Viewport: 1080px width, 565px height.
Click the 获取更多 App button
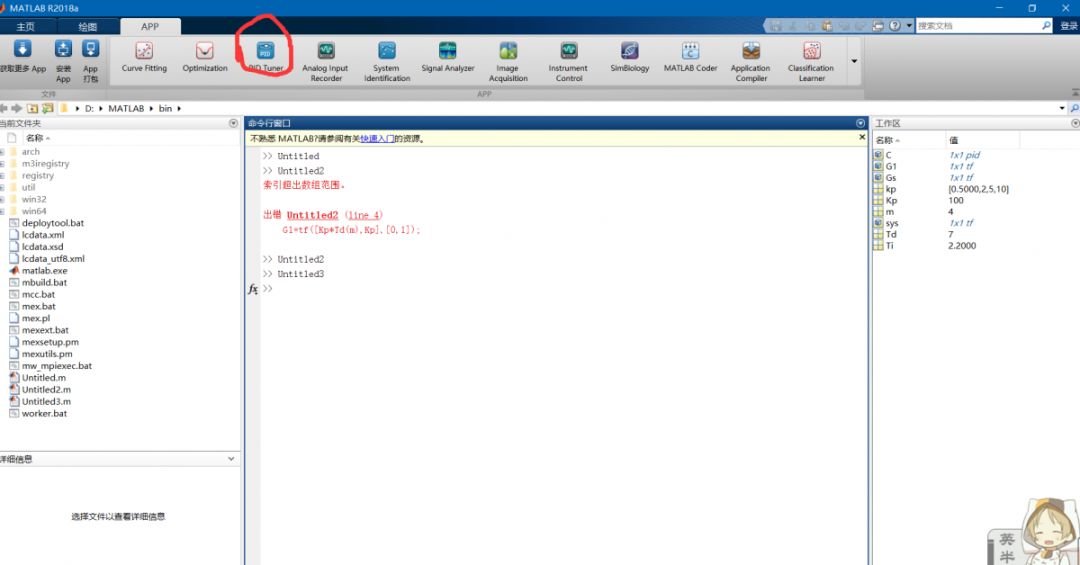pos(23,56)
